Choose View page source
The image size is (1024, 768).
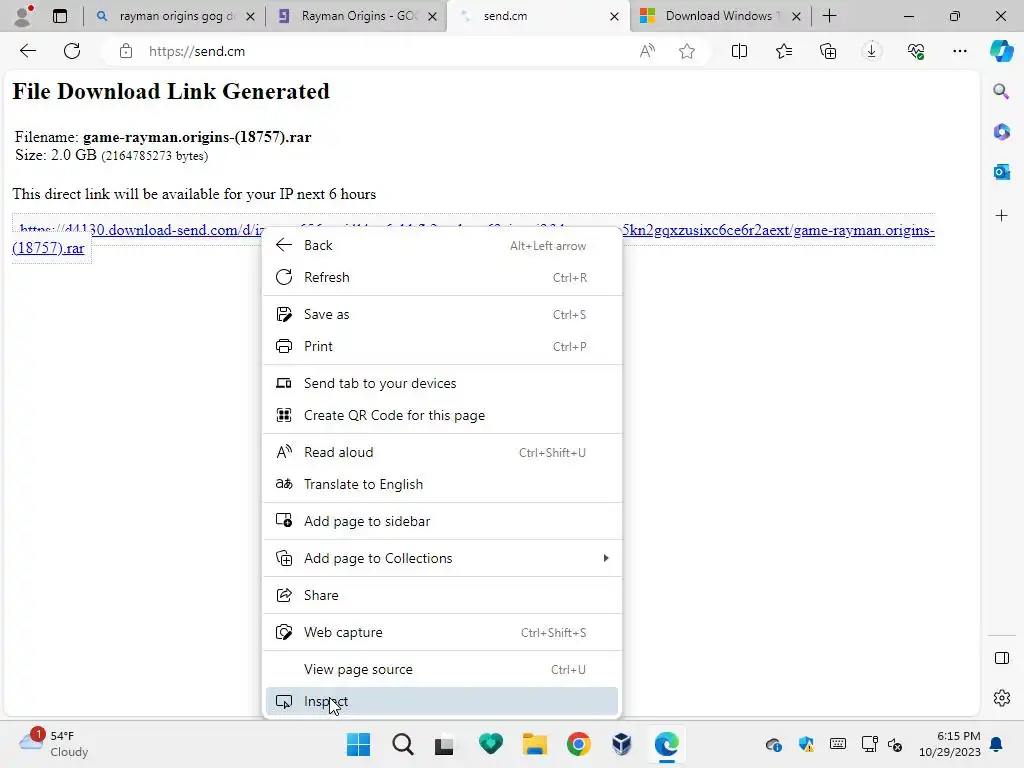tap(442, 669)
